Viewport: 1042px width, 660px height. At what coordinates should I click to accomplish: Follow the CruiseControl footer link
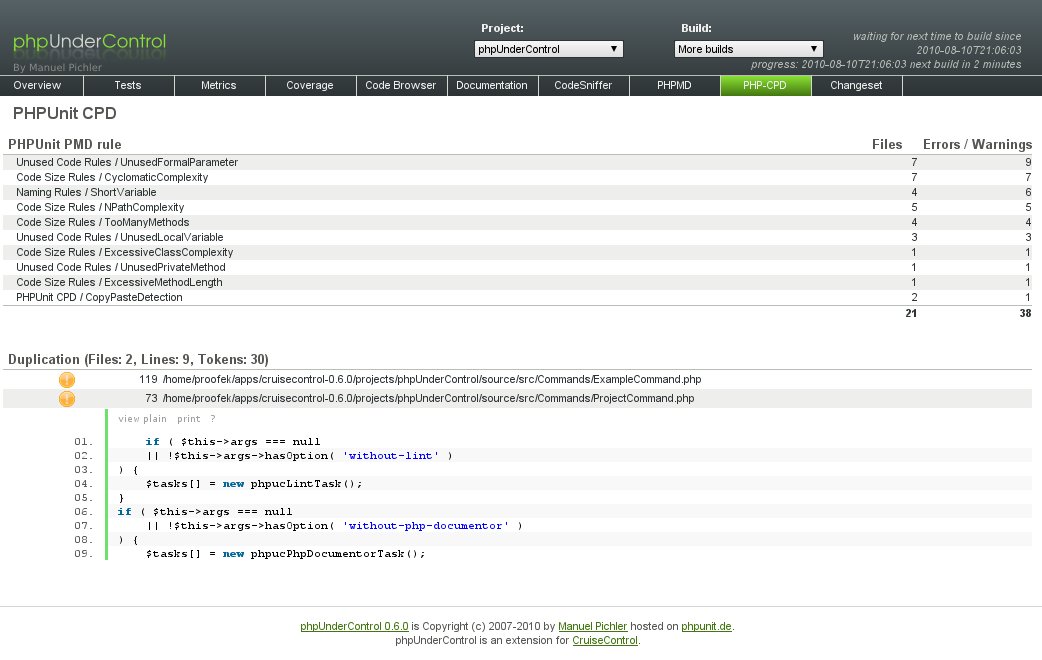(605, 640)
